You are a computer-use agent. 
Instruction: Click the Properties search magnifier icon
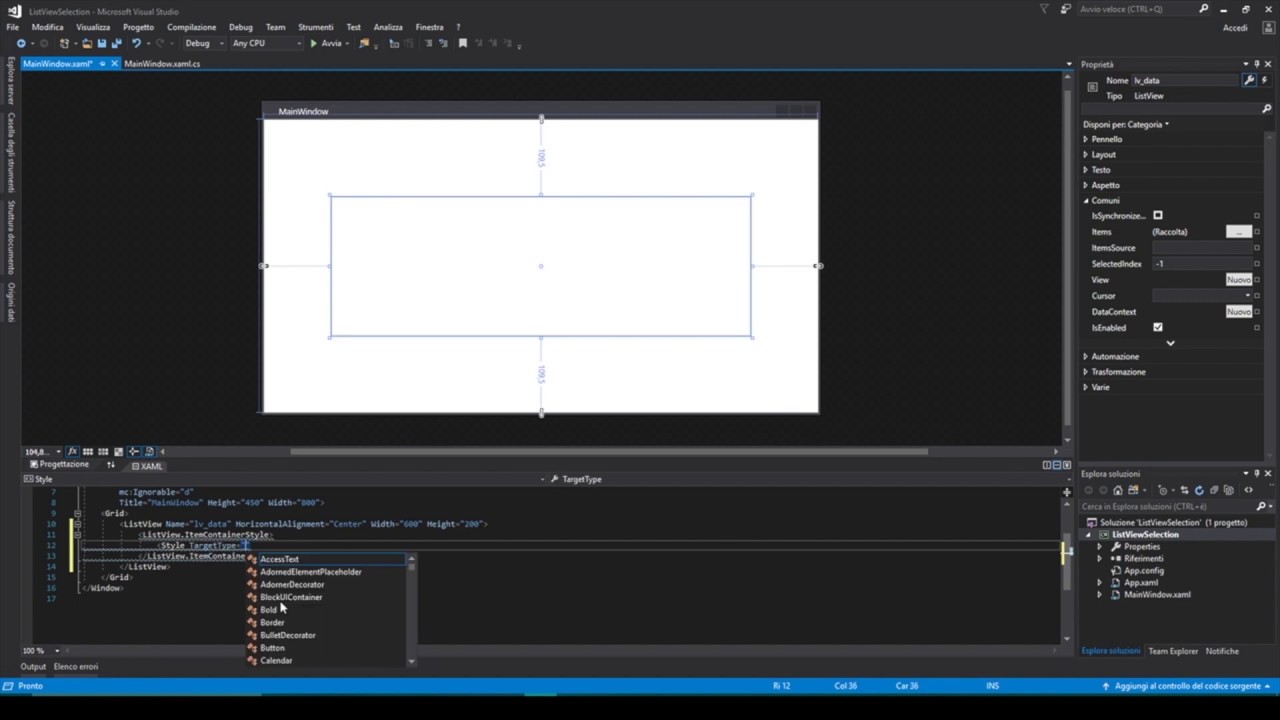[x=1266, y=108]
